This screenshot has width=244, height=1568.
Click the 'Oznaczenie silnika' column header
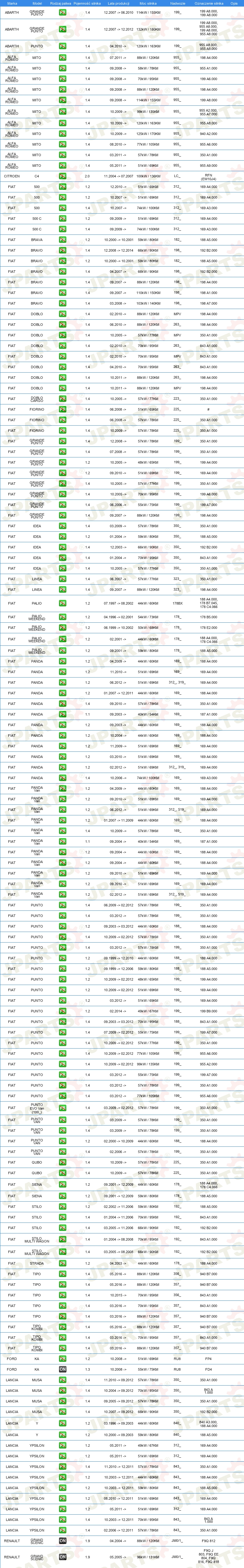(209, 3)
